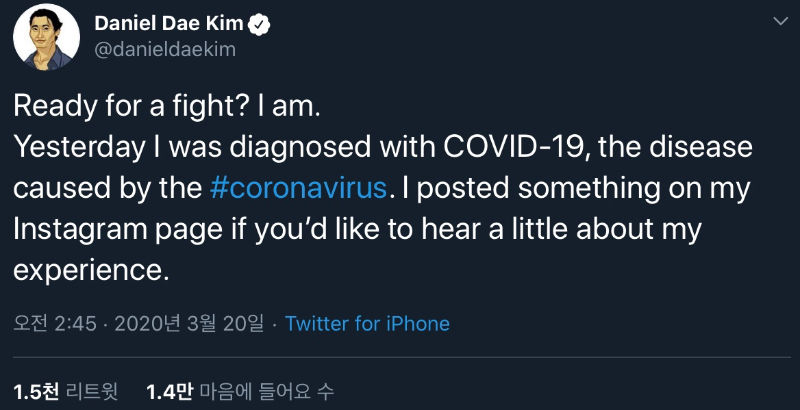Click the 마음에 들어요 수 label
The width and height of the screenshot is (800, 410).
pyautogui.click(x=265, y=392)
